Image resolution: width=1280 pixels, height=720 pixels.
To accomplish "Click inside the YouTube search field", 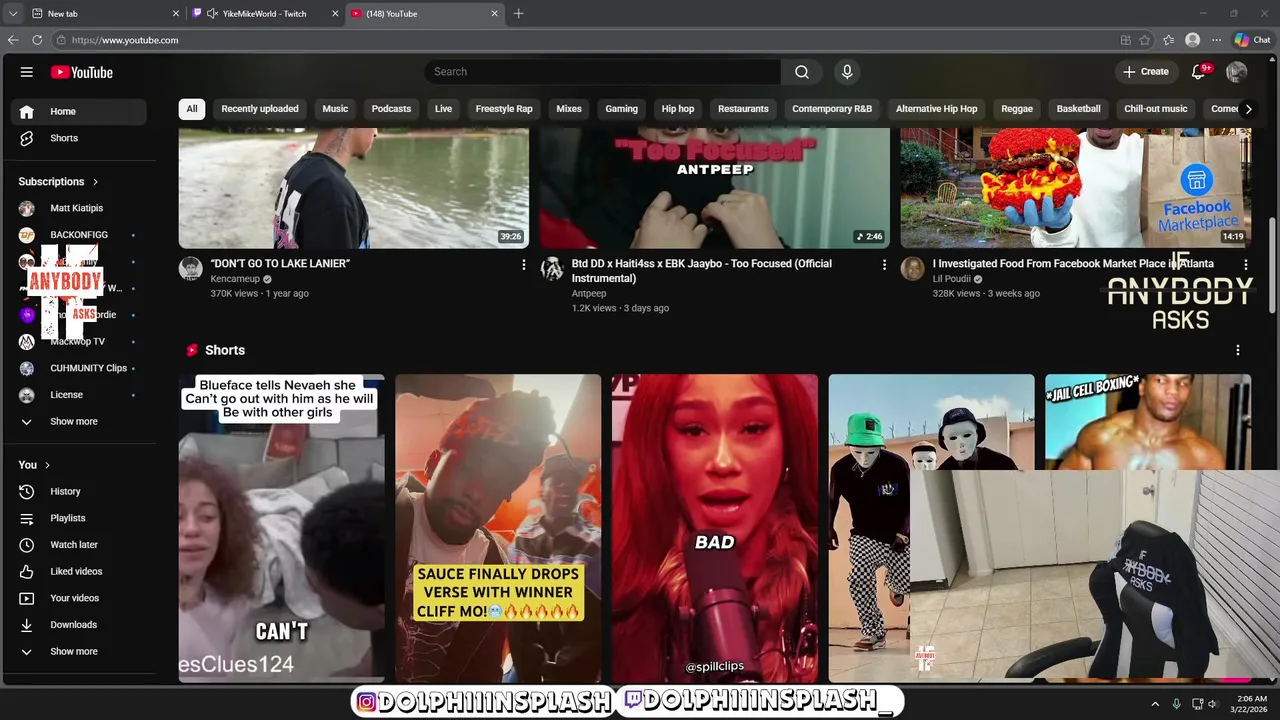I will tap(603, 72).
